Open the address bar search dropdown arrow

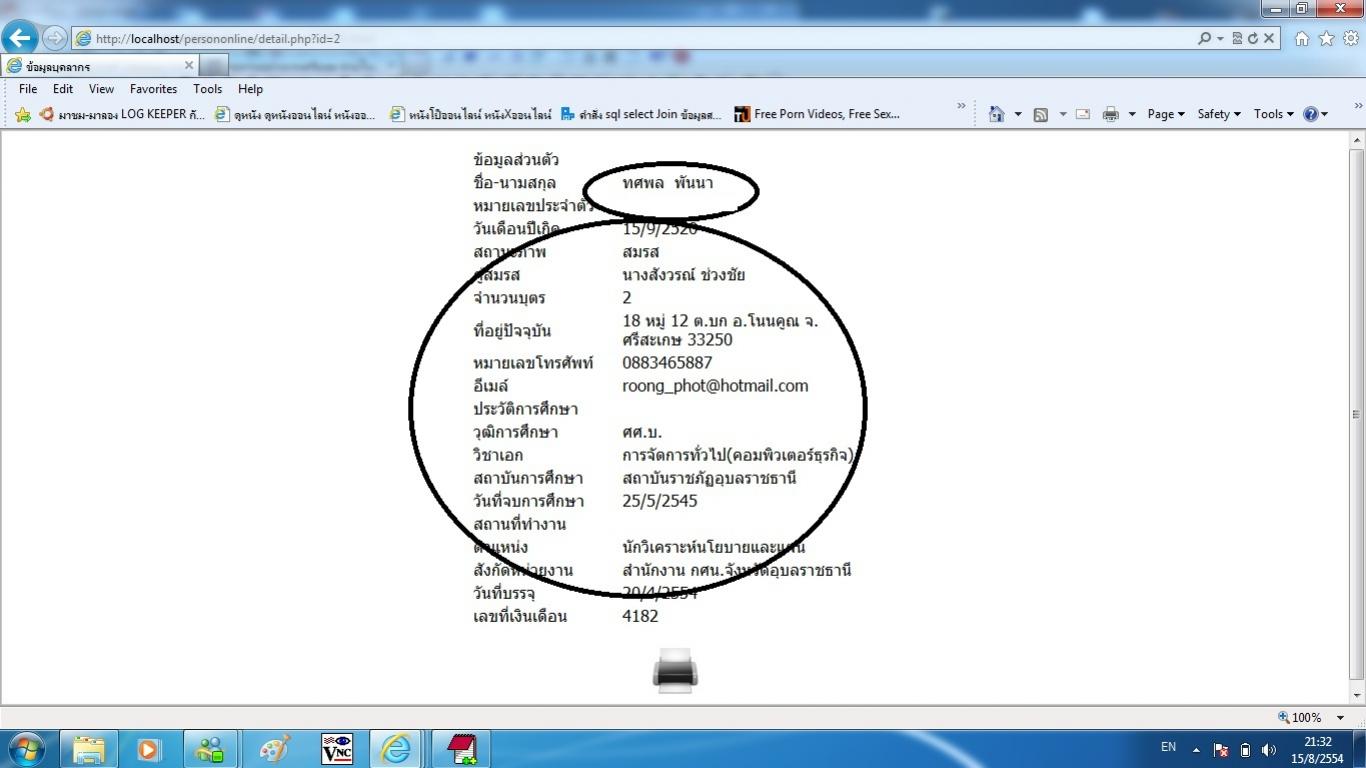tap(1220, 38)
